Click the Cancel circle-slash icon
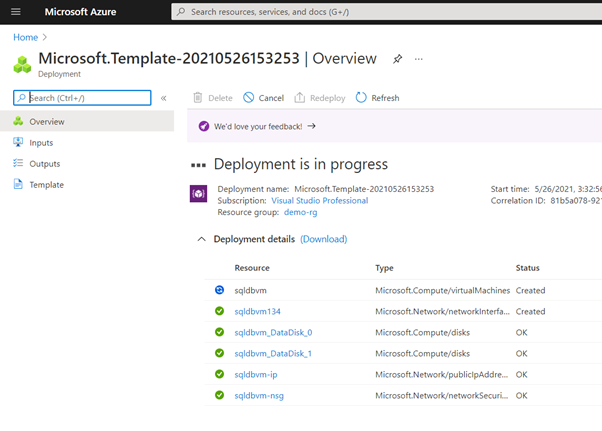 (x=248, y=97)
